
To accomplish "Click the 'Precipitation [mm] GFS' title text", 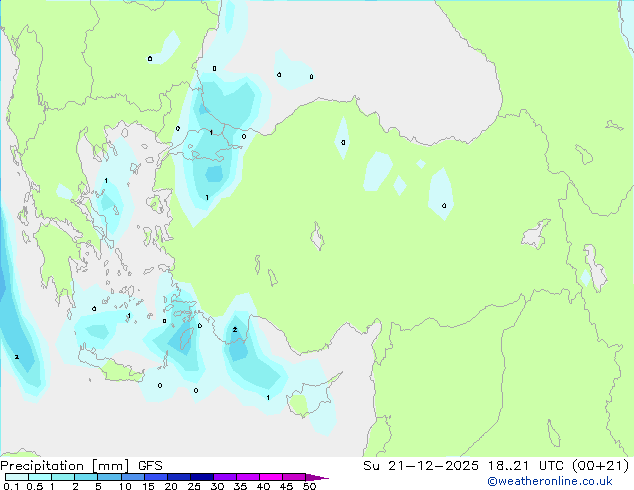I will click(81, 466).
